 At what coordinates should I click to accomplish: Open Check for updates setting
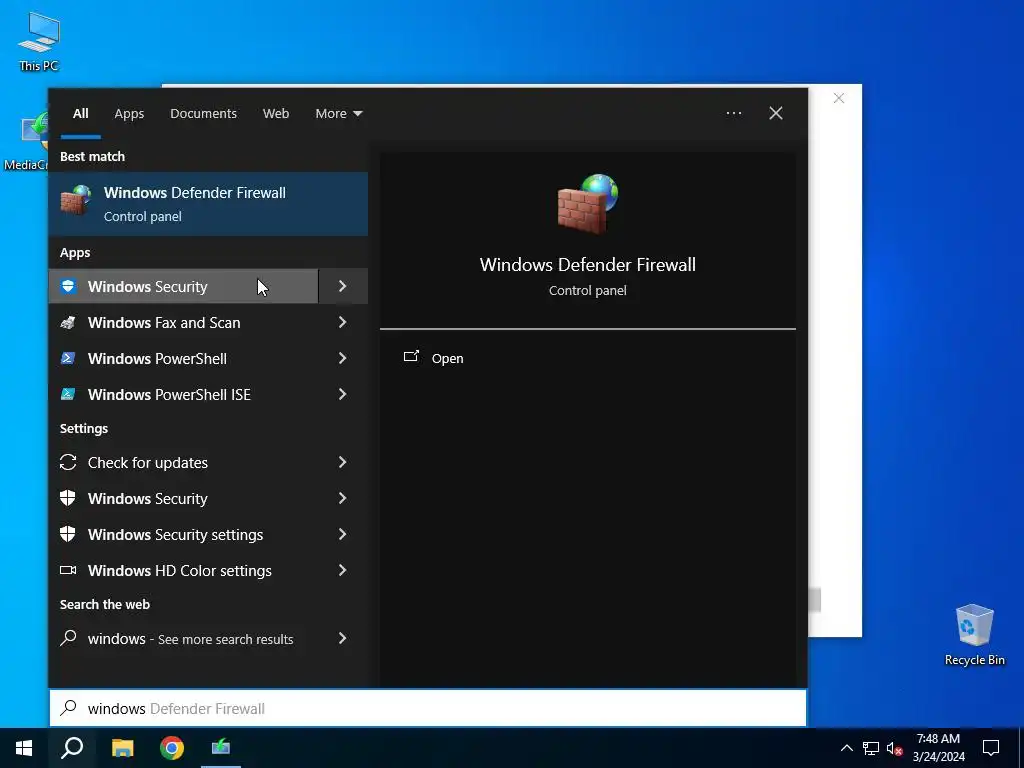184,462
